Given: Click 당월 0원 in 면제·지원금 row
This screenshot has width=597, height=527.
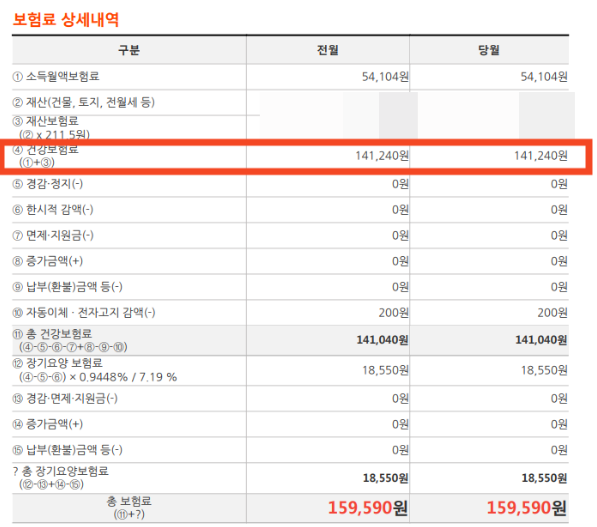Looking at the screenshot, I should pyautogui.click(x=559, y=236).
